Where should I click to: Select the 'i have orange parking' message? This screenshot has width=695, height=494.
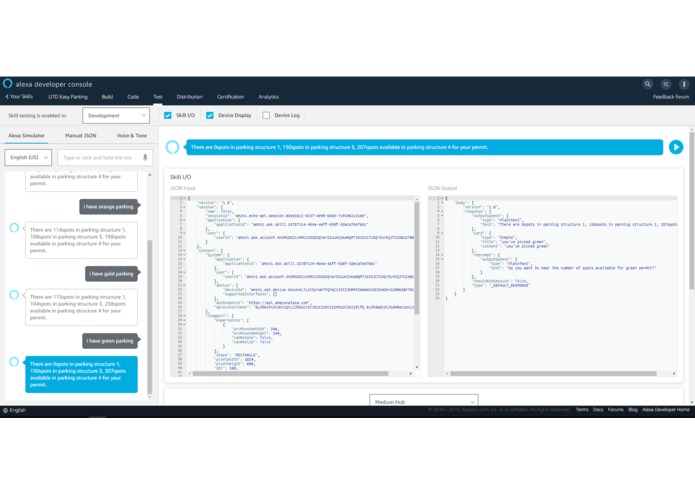109,206
